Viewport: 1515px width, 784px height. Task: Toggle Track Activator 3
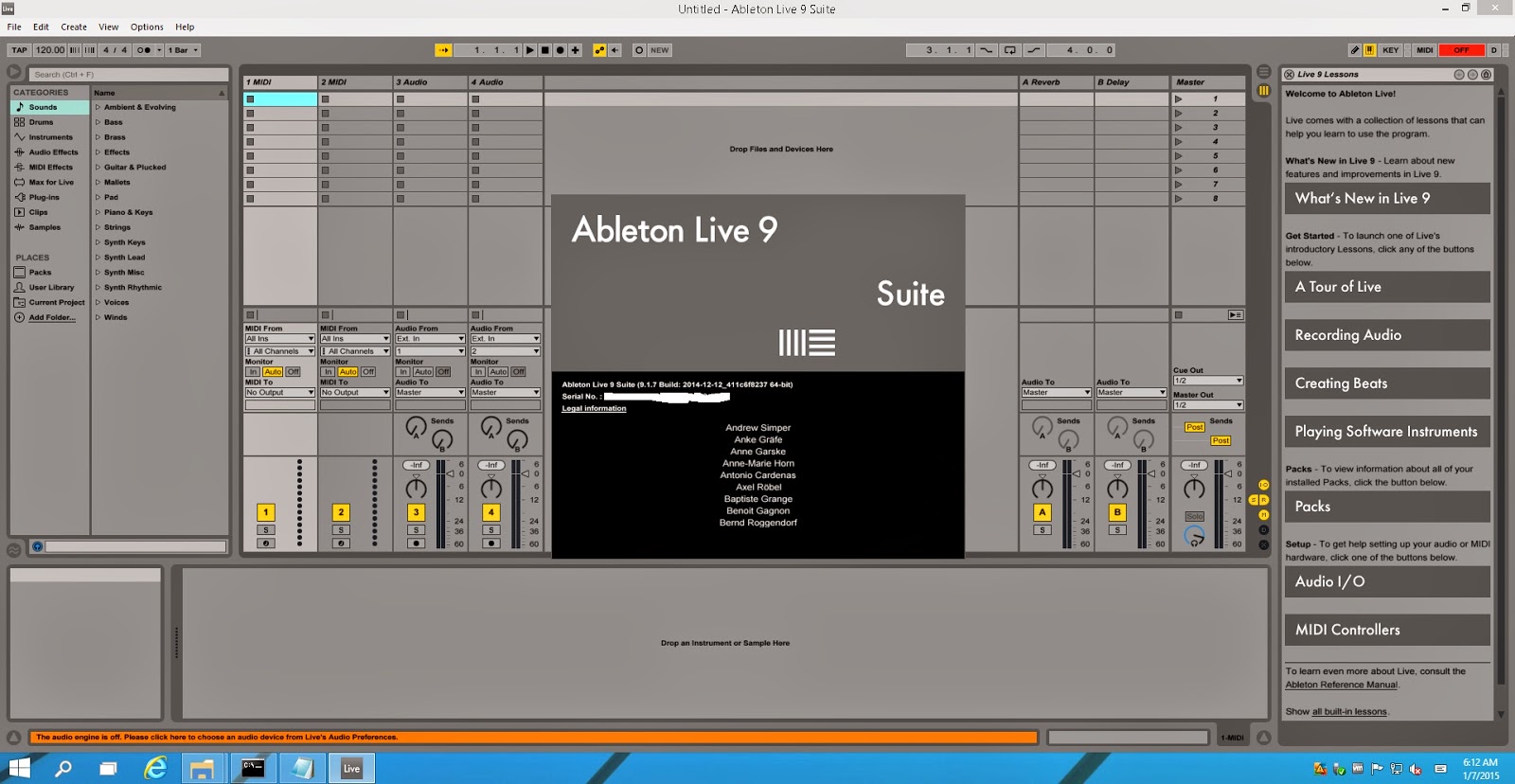tap(416, 512)
